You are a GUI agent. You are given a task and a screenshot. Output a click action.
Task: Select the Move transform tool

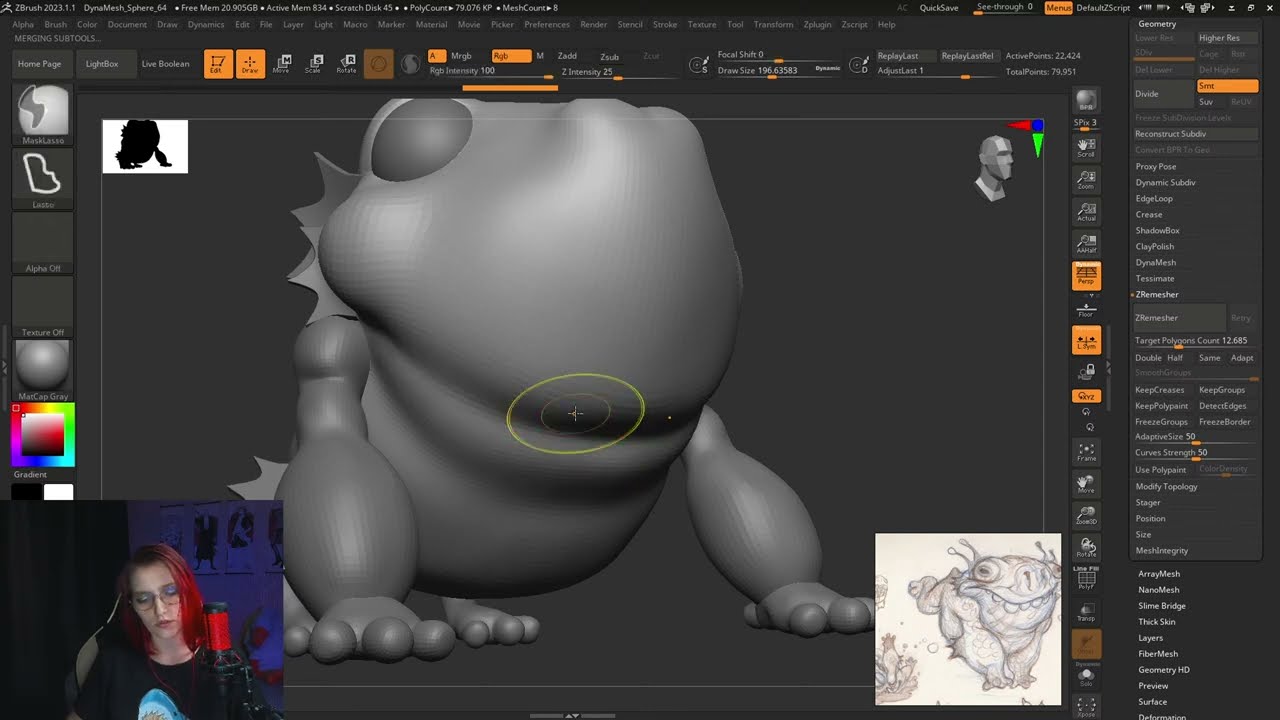(x=282, y=64)
